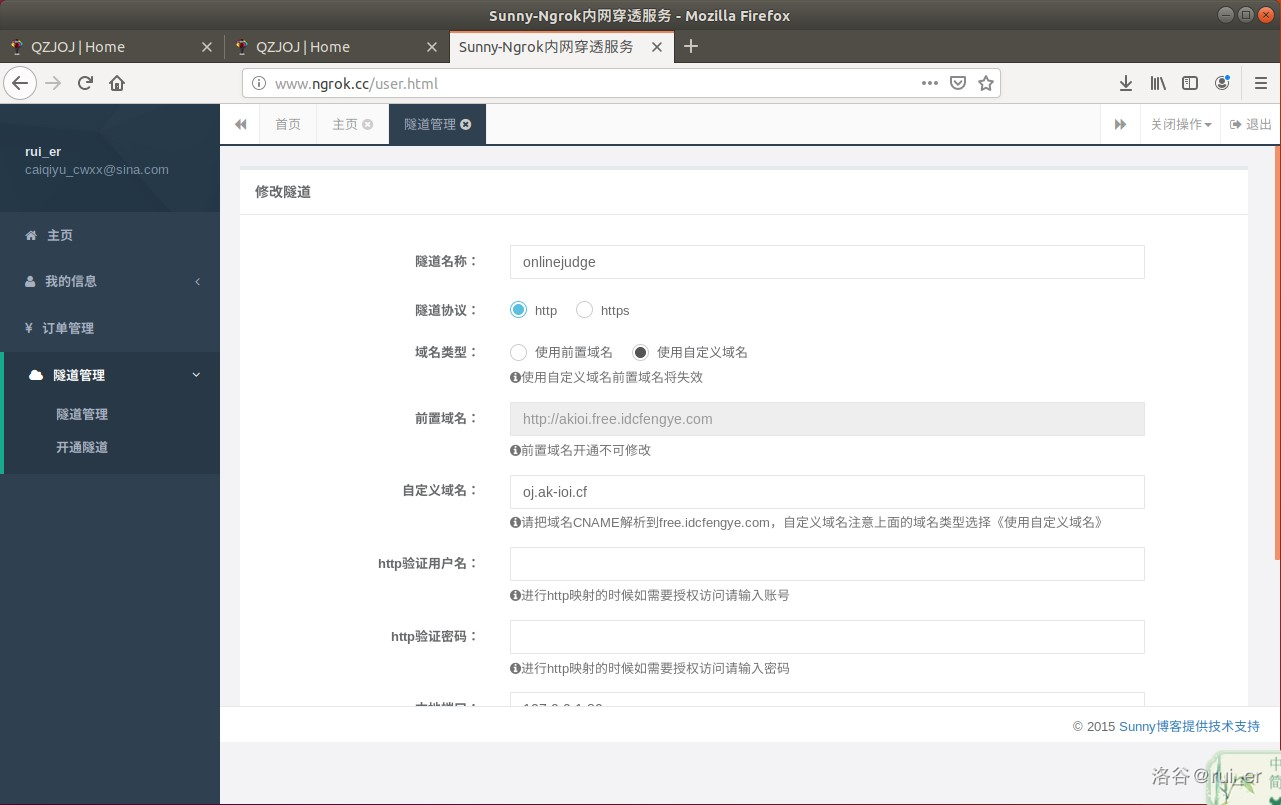Toggle the Firefox sidebar view icon
The image size is (1281, 805).
1190,83
